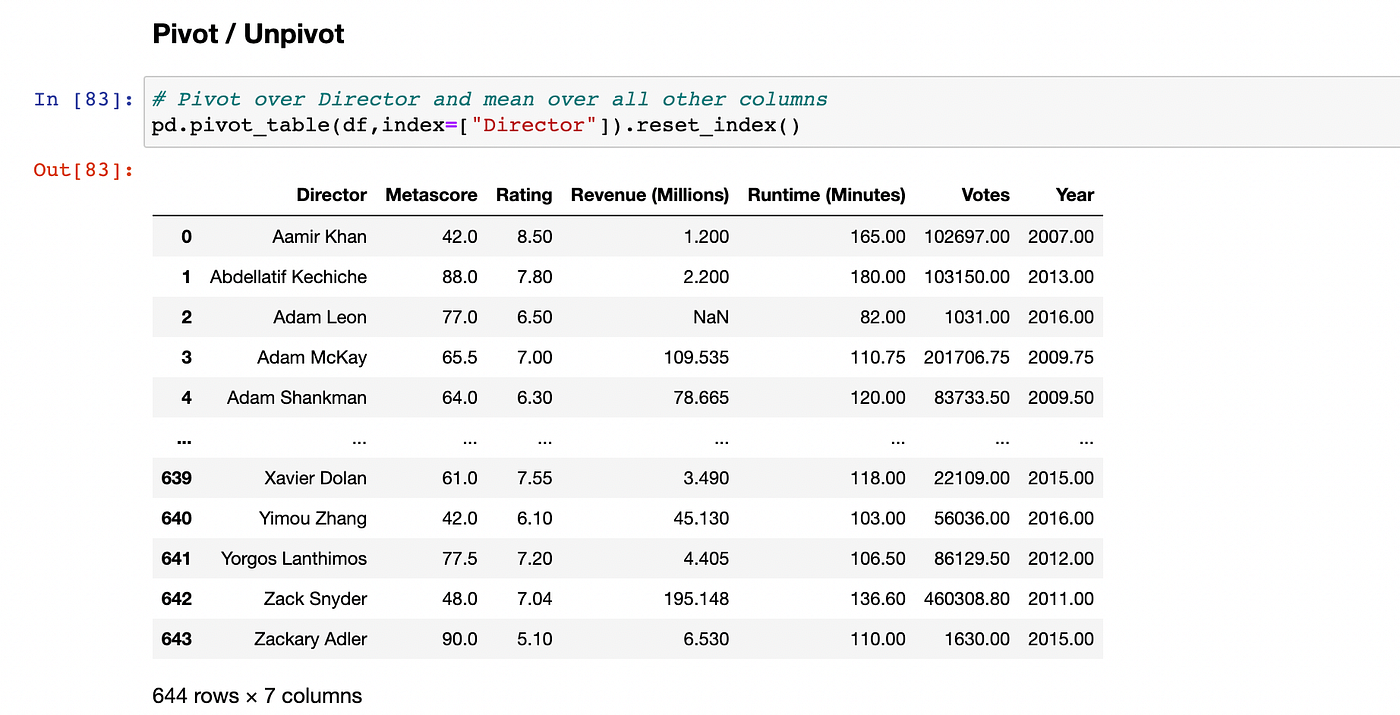Select the Metascore column header
This screenshot has height=715, width=1400.
point(431,195)
